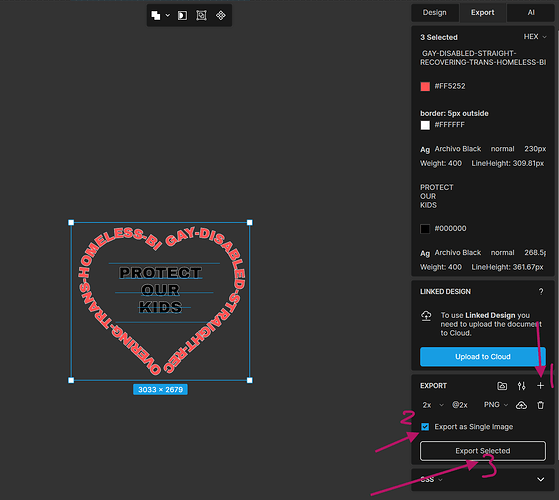This screenshot has height=500, width=559.
Task: Click the export folder icon
Action: click(502, 386)
